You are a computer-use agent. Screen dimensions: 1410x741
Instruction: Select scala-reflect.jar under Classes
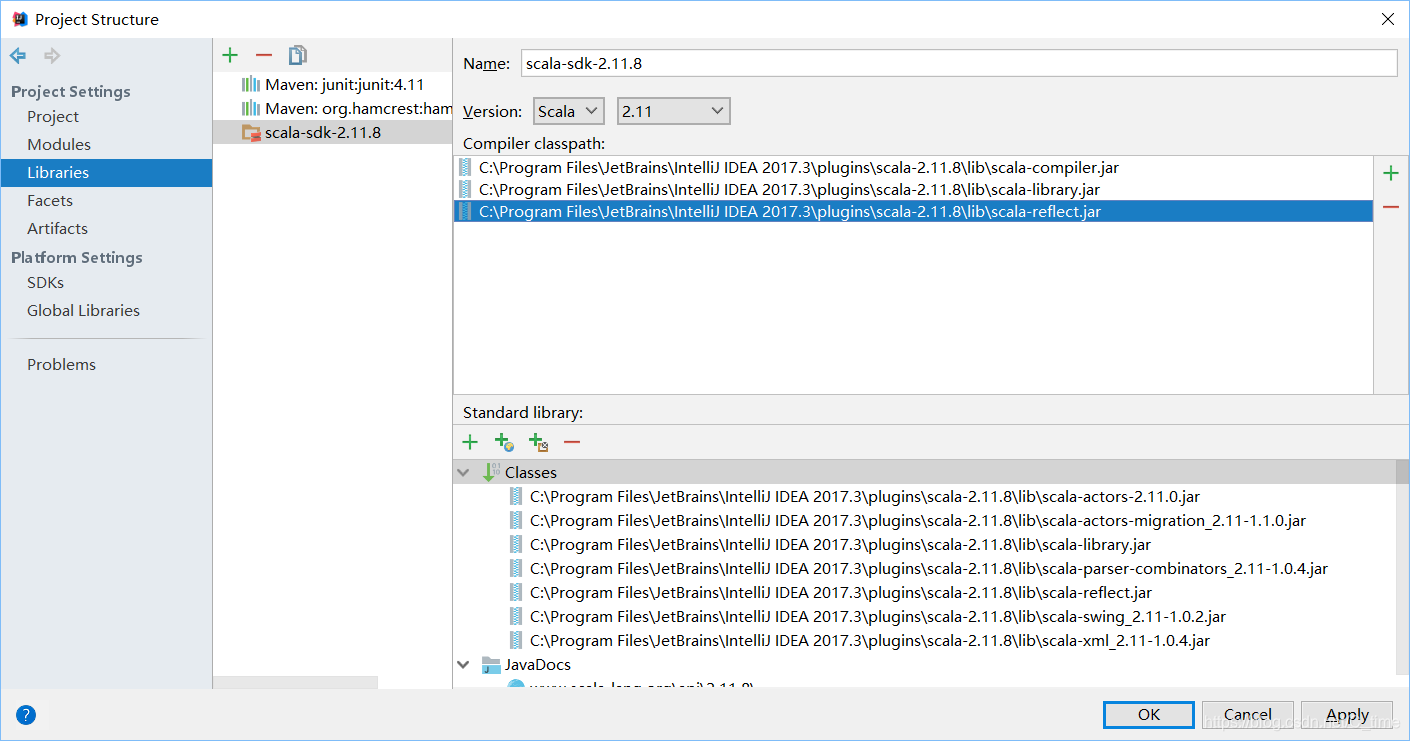840,592
